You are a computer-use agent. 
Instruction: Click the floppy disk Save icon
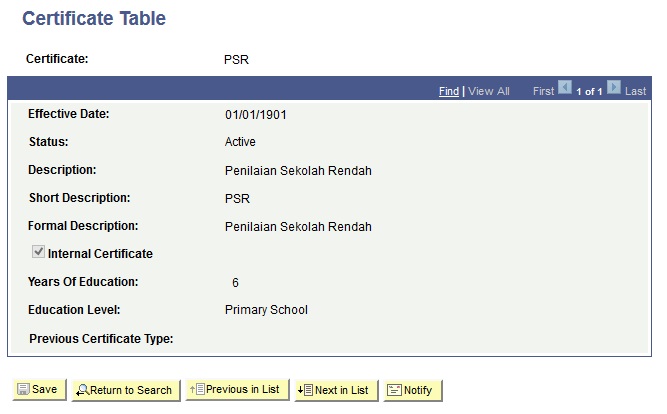click(x=23, y=389)
